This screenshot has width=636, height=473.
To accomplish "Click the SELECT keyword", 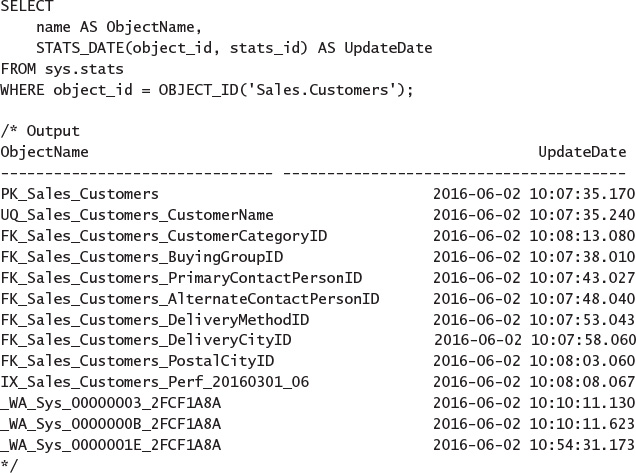I will coord(27,6).
